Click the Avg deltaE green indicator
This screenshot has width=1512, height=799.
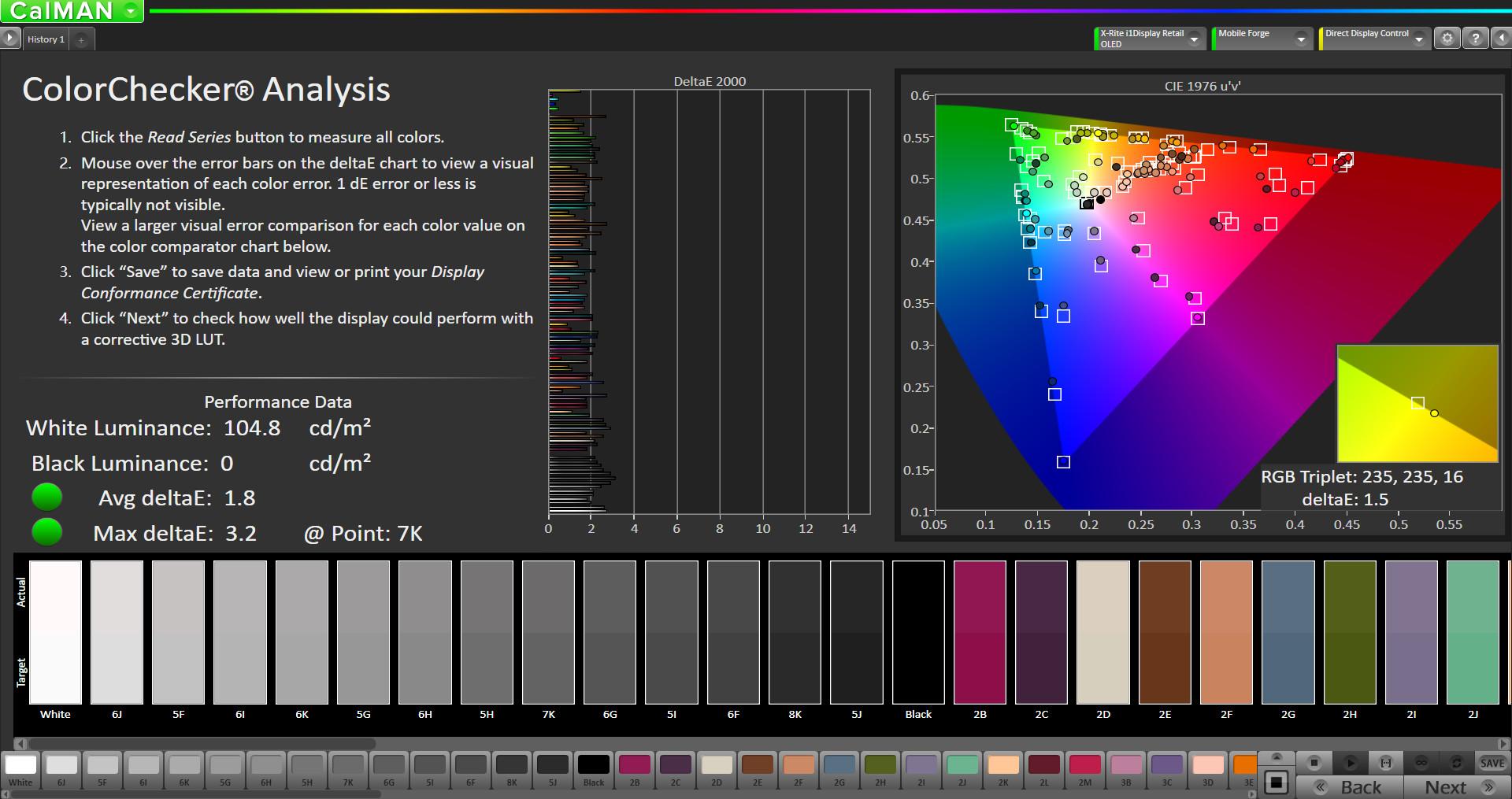(x=46, y=498)
